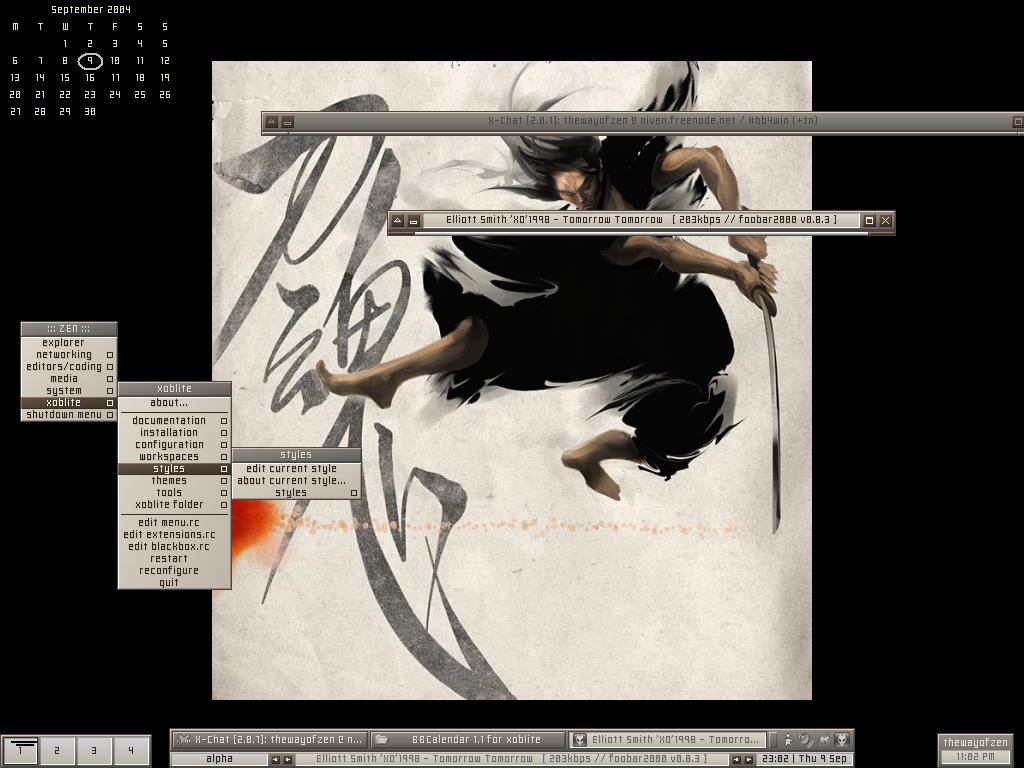Activate the BBCalendar 1.1 task in the taskbar
Image resolution: width=1024 pixels, height=768 pixels.
coord(468,740)
